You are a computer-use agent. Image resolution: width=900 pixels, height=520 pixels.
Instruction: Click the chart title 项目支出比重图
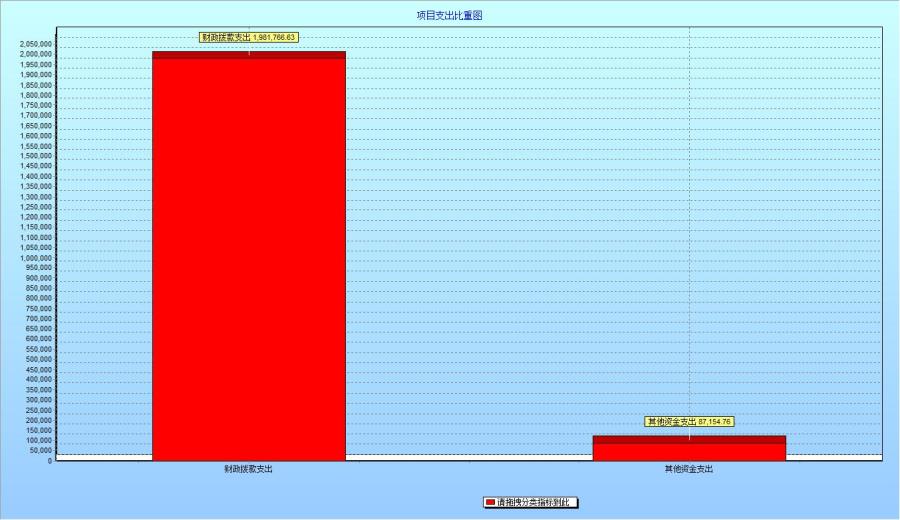pos(449,16)
